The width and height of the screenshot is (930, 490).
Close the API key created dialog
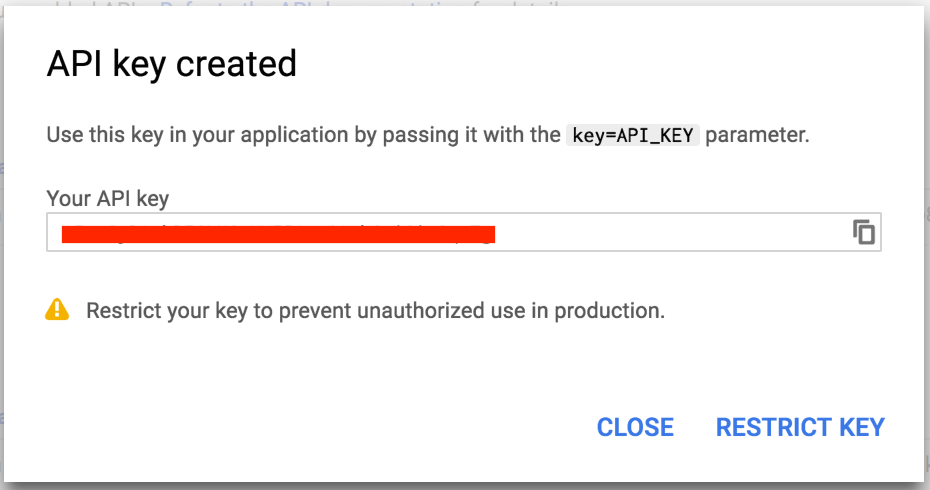635,427
